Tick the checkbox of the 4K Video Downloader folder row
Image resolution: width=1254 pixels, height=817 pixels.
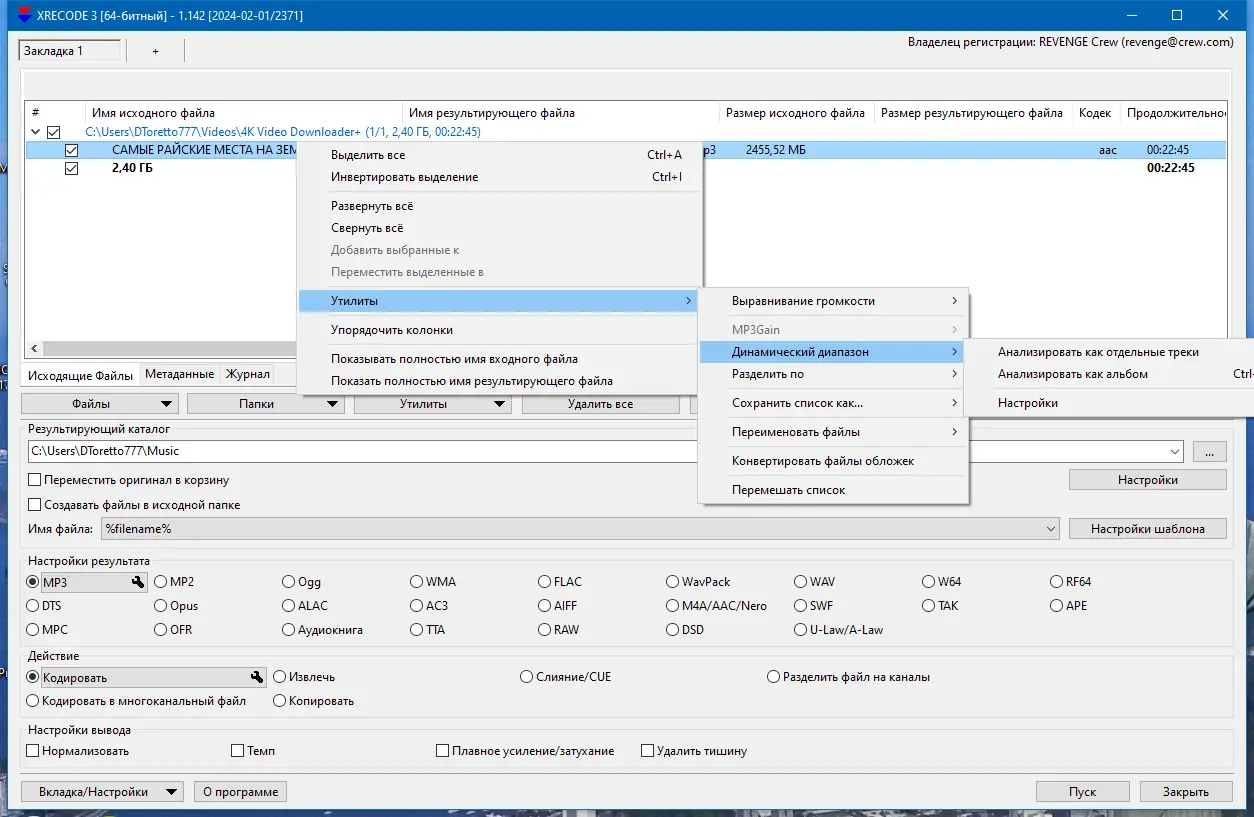[x=54, y=132]
